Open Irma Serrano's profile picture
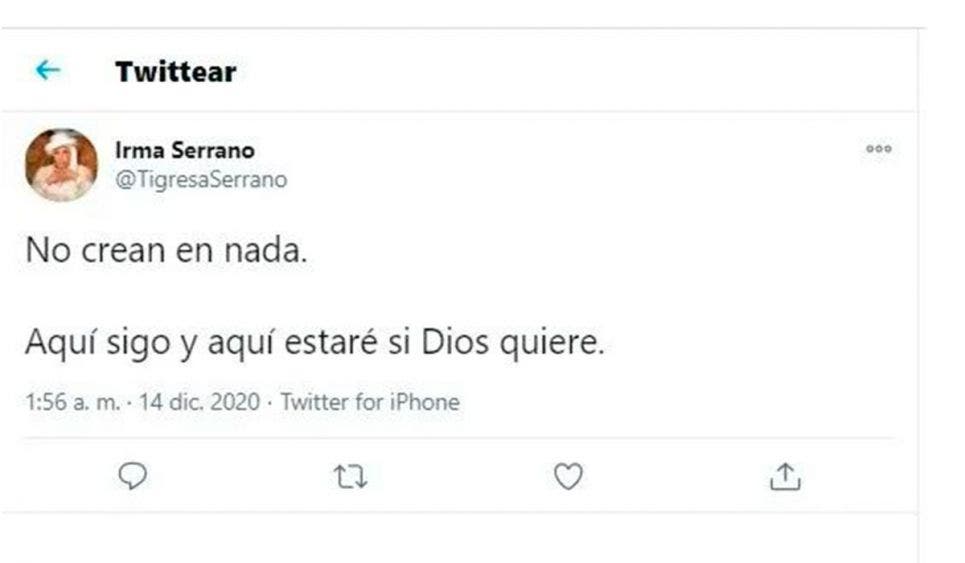 [61, 165]
